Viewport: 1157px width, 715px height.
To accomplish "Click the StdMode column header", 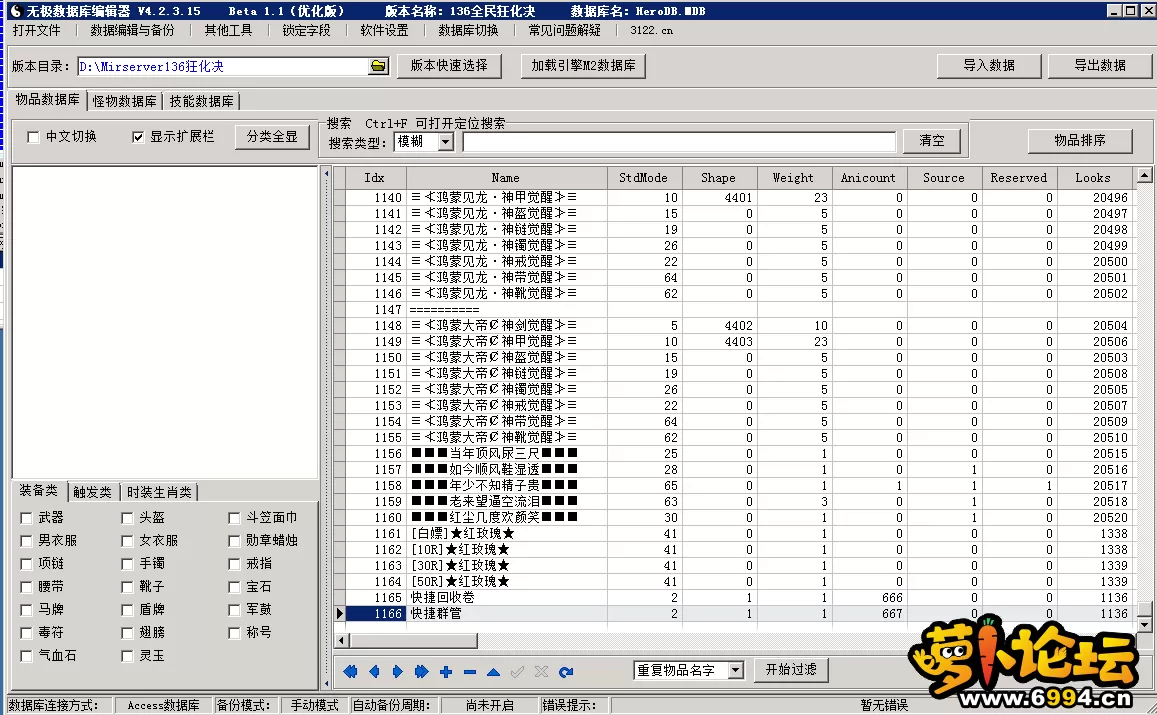I will [x=643, y=178].
